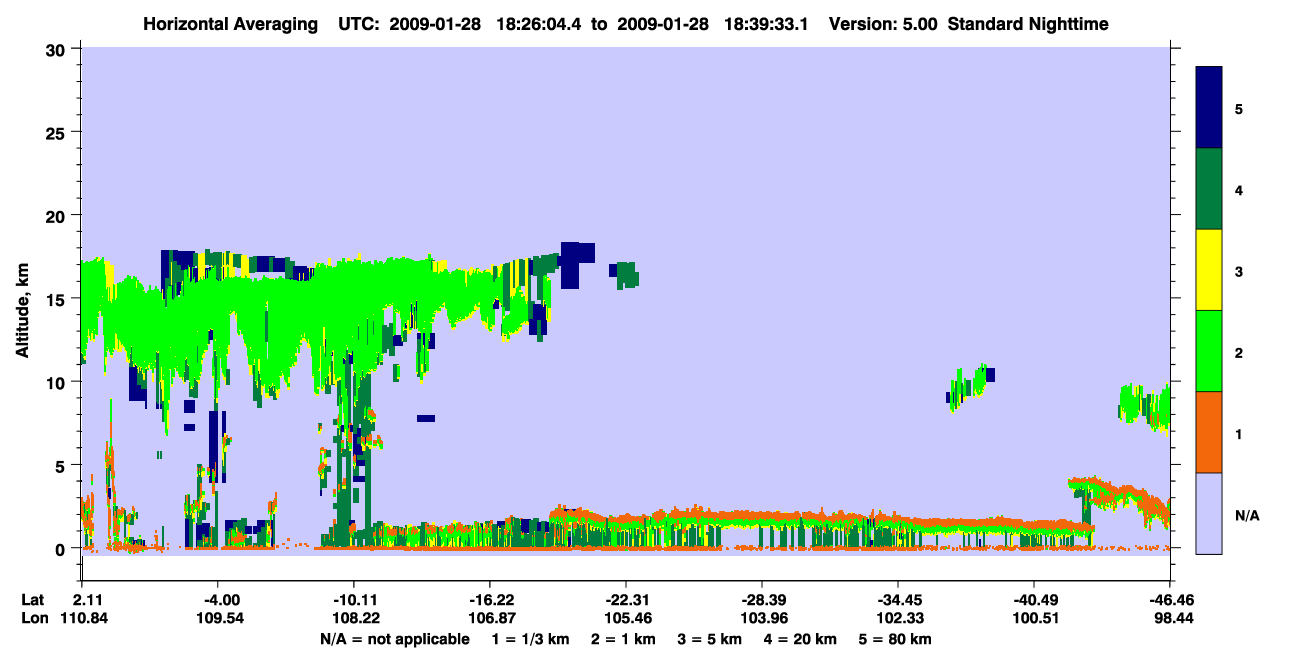1300x667 pixels.
Task: Click the 30 km altitude tick label
Action: pyautogui.click(x=55, y=49)
